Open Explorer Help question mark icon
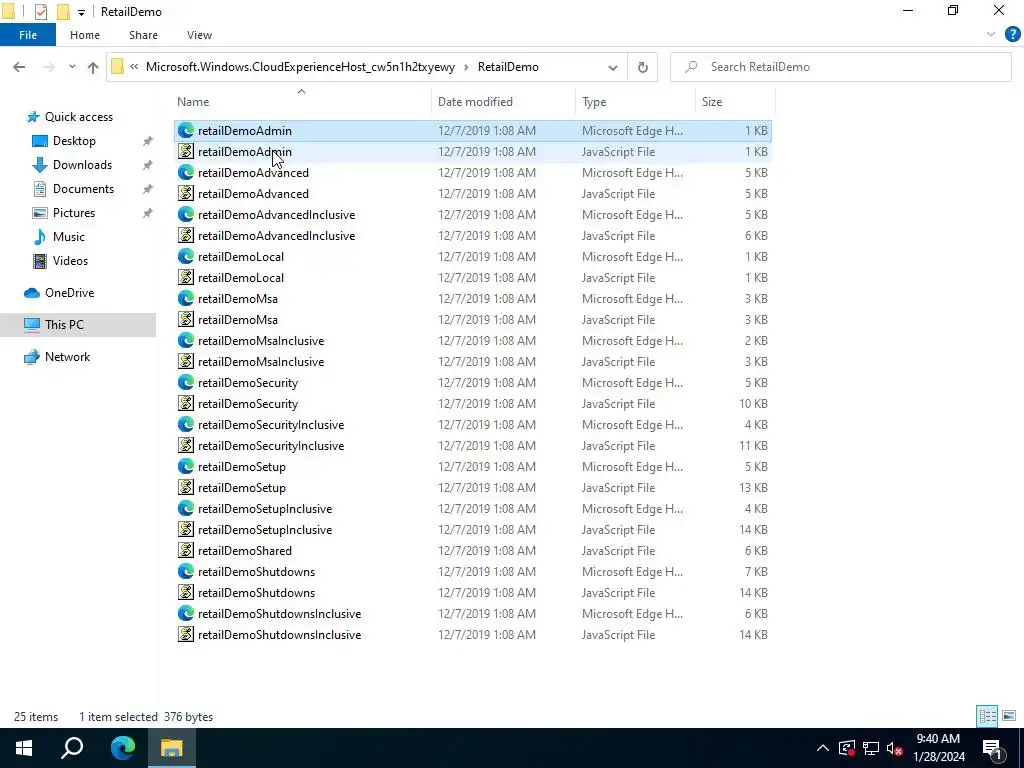The image size is (1024, 768). point(1012,35)
